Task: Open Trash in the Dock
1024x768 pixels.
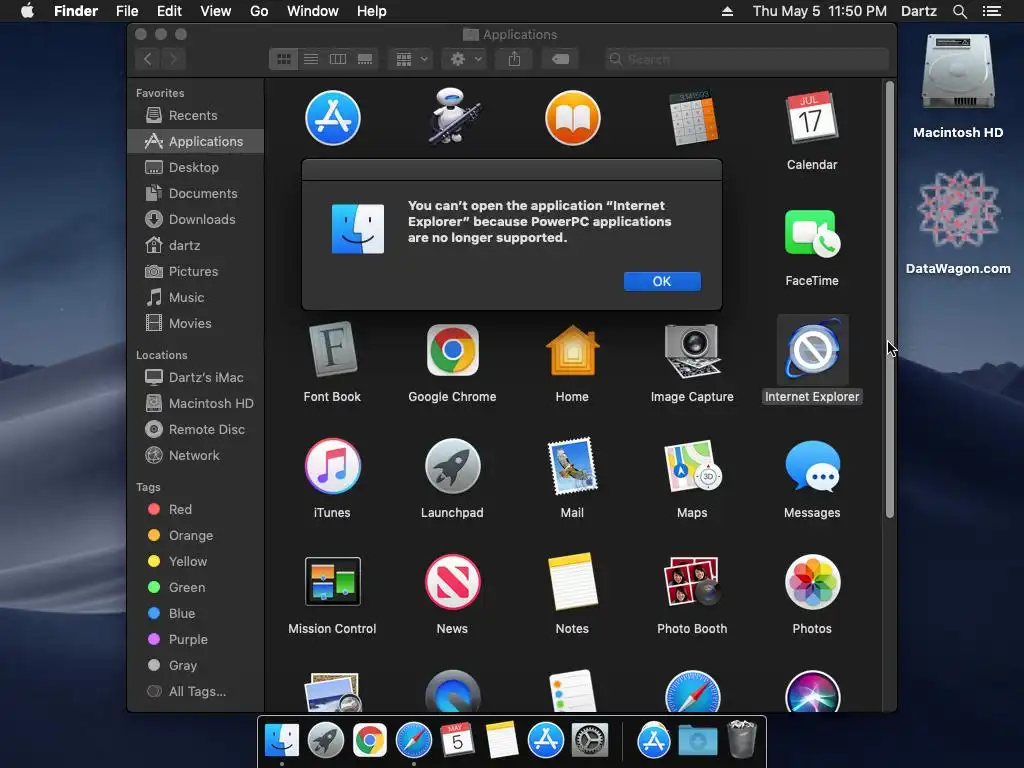Action: [741, 740]
